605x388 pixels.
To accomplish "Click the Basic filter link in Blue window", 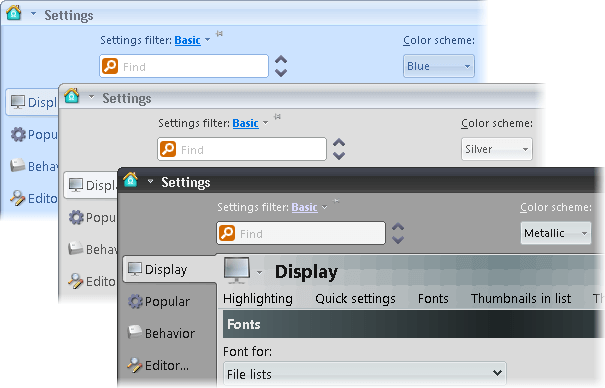I will 188,40.
